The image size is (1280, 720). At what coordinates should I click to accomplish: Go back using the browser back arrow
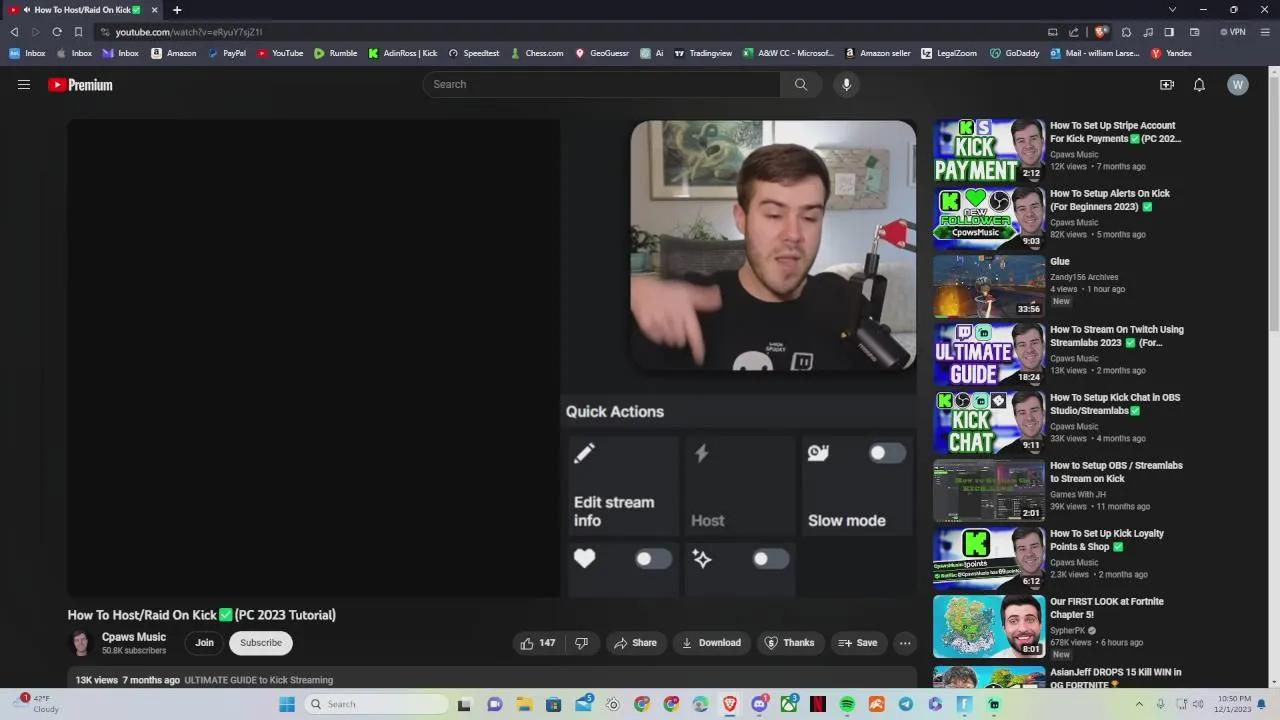[14, 32]
